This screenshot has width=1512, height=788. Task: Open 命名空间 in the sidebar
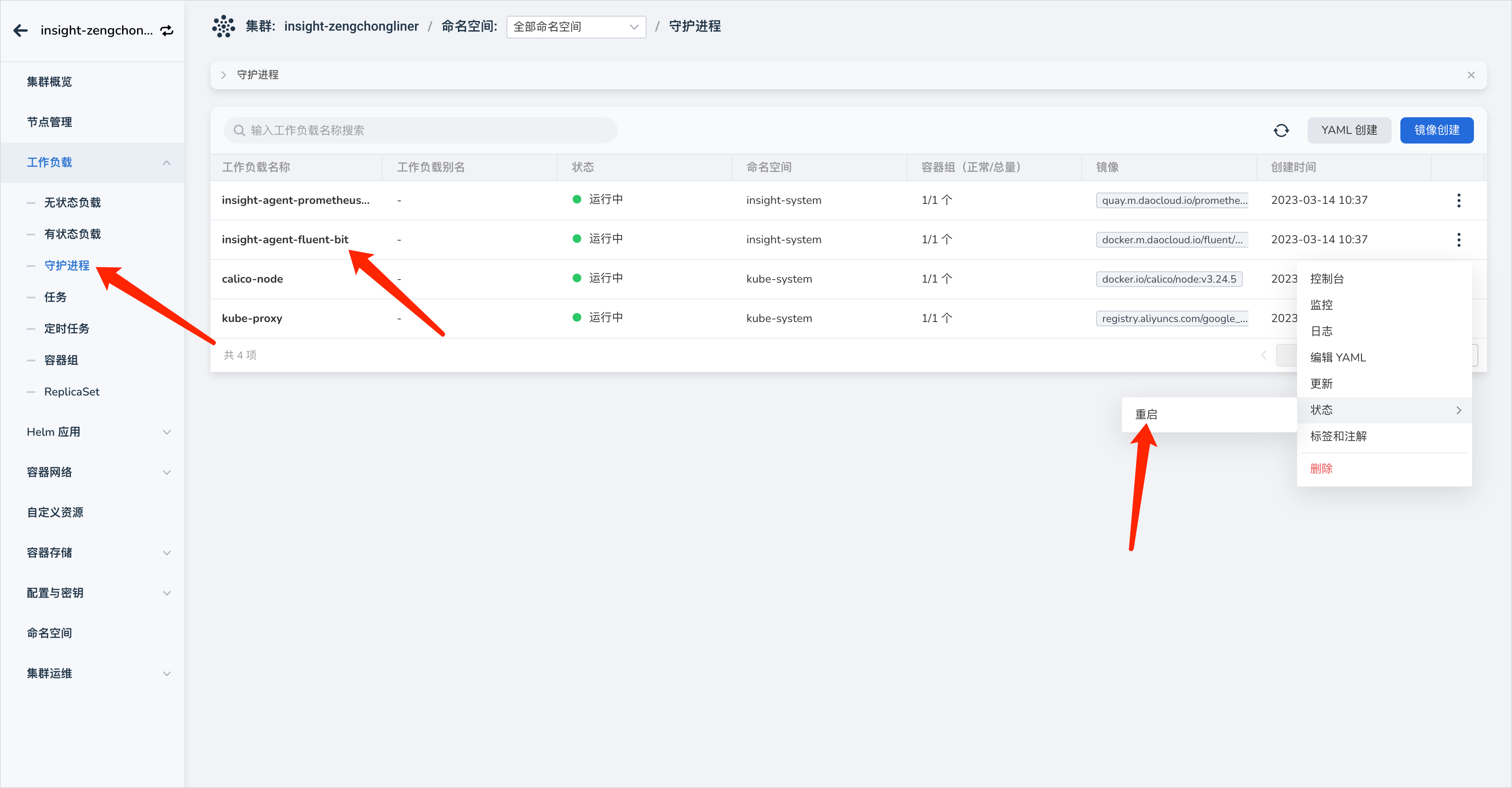pos(49,634)
